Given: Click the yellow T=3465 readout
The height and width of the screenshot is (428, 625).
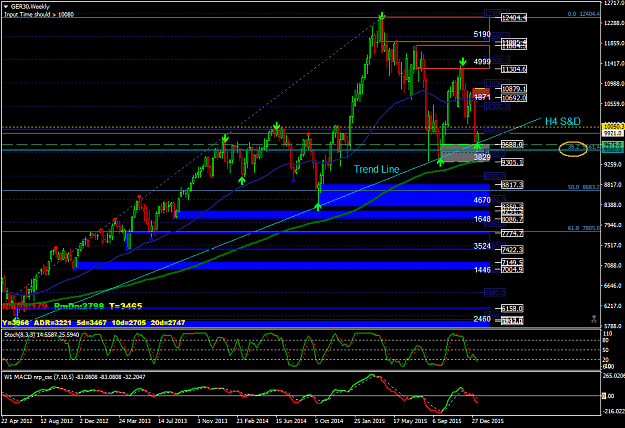Looking at the screenshot, I should [x=126, y=306].
